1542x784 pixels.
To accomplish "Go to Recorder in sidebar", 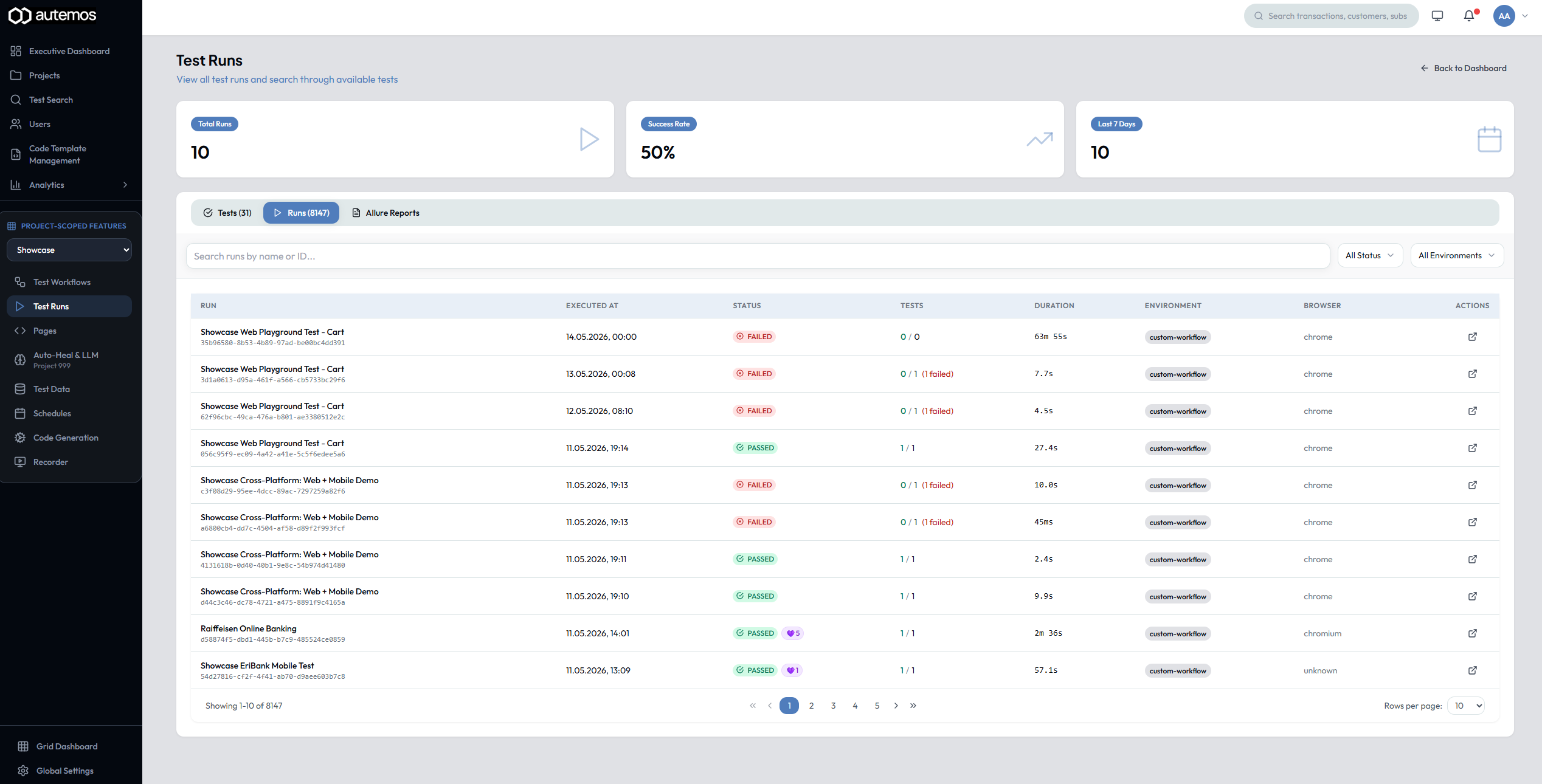I will click(50, 462).
